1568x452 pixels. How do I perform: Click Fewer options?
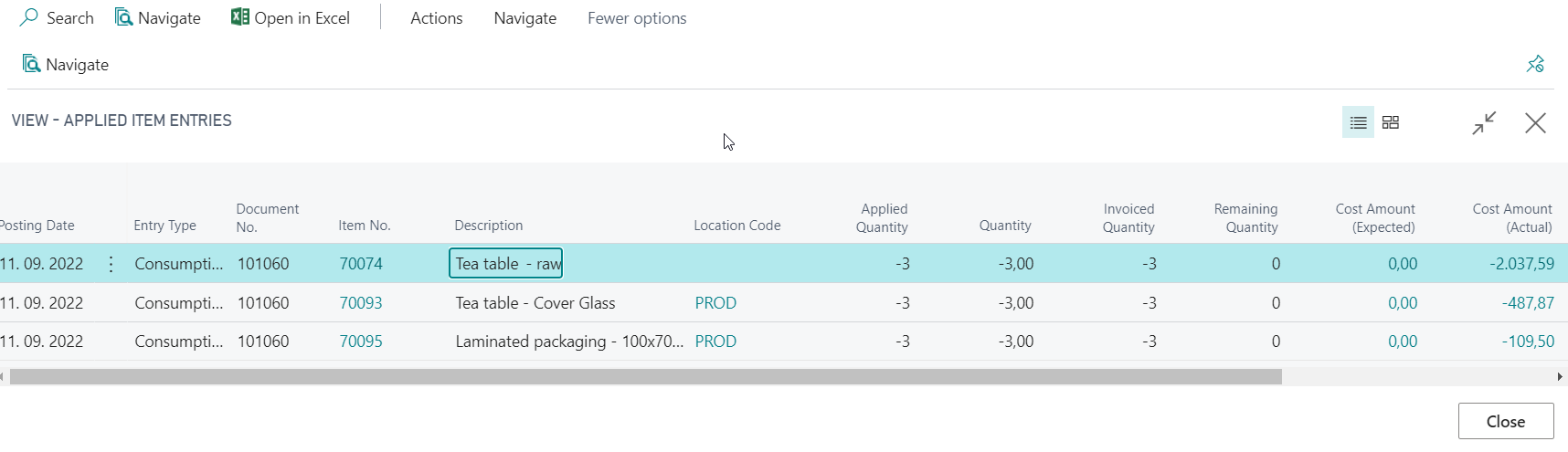637,18
